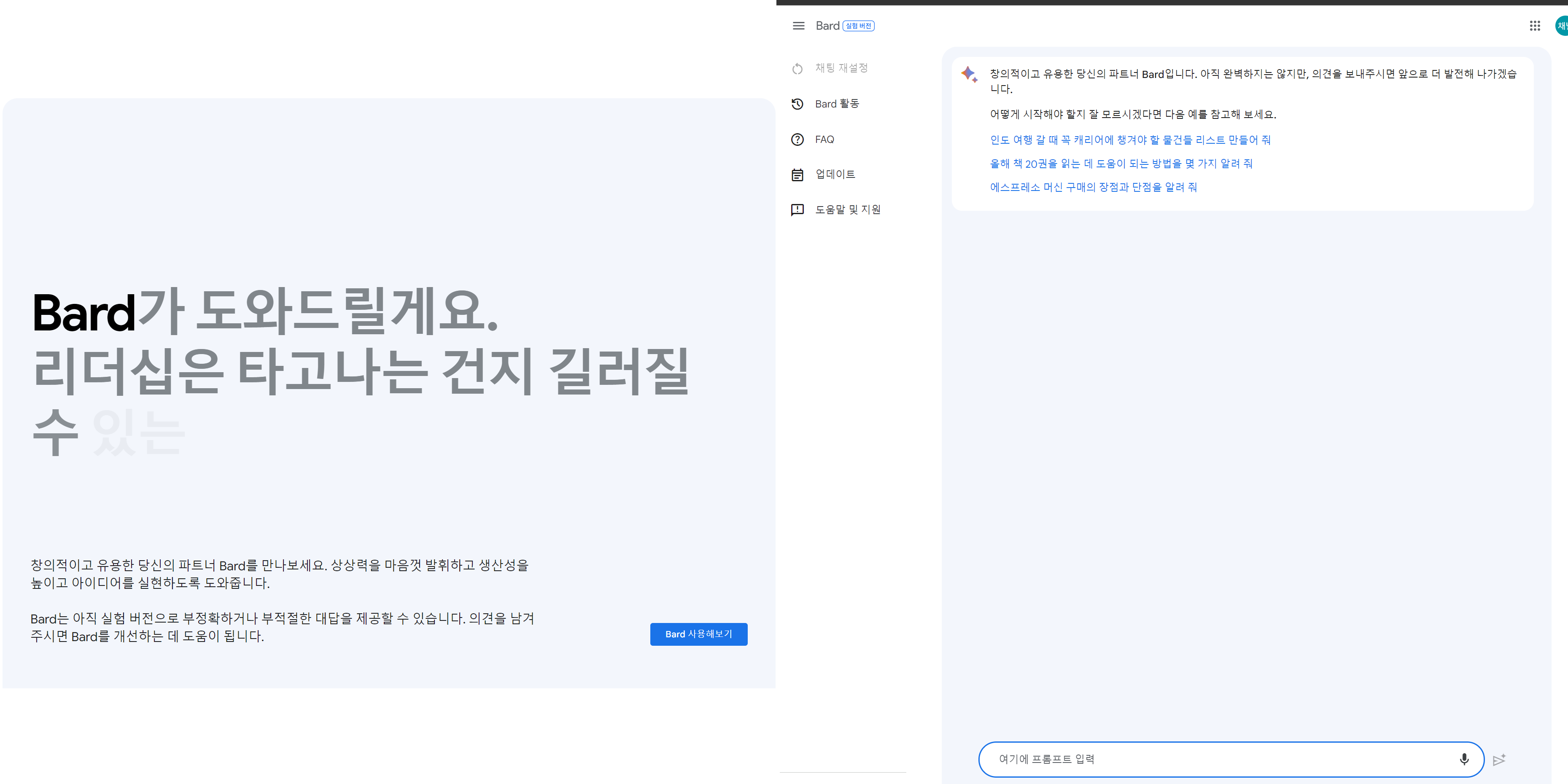Open the 업데이트 calendar icon
The image size is (1568, 784).
(797, 174)
